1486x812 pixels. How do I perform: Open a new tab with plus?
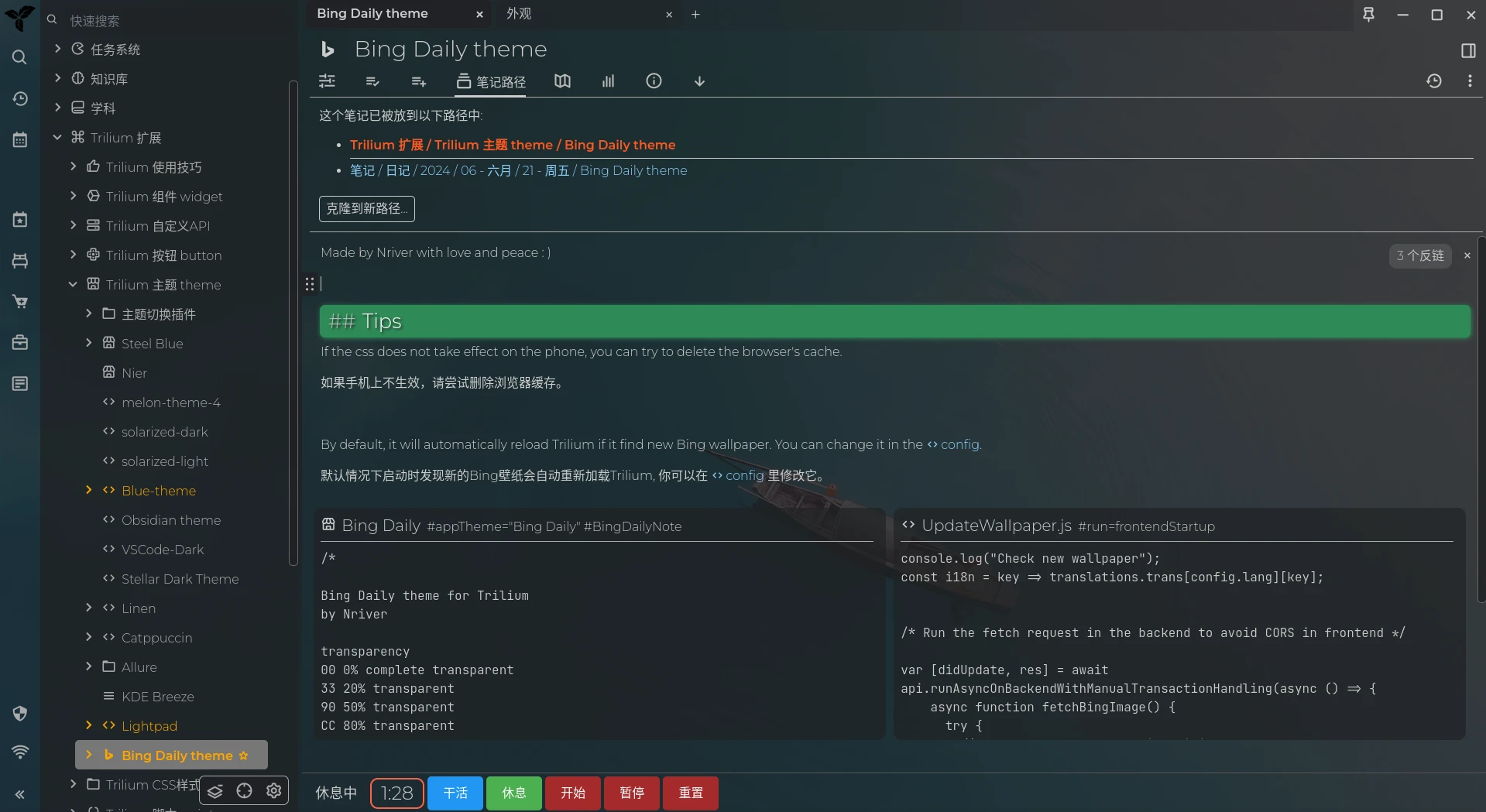pos(695,14)
